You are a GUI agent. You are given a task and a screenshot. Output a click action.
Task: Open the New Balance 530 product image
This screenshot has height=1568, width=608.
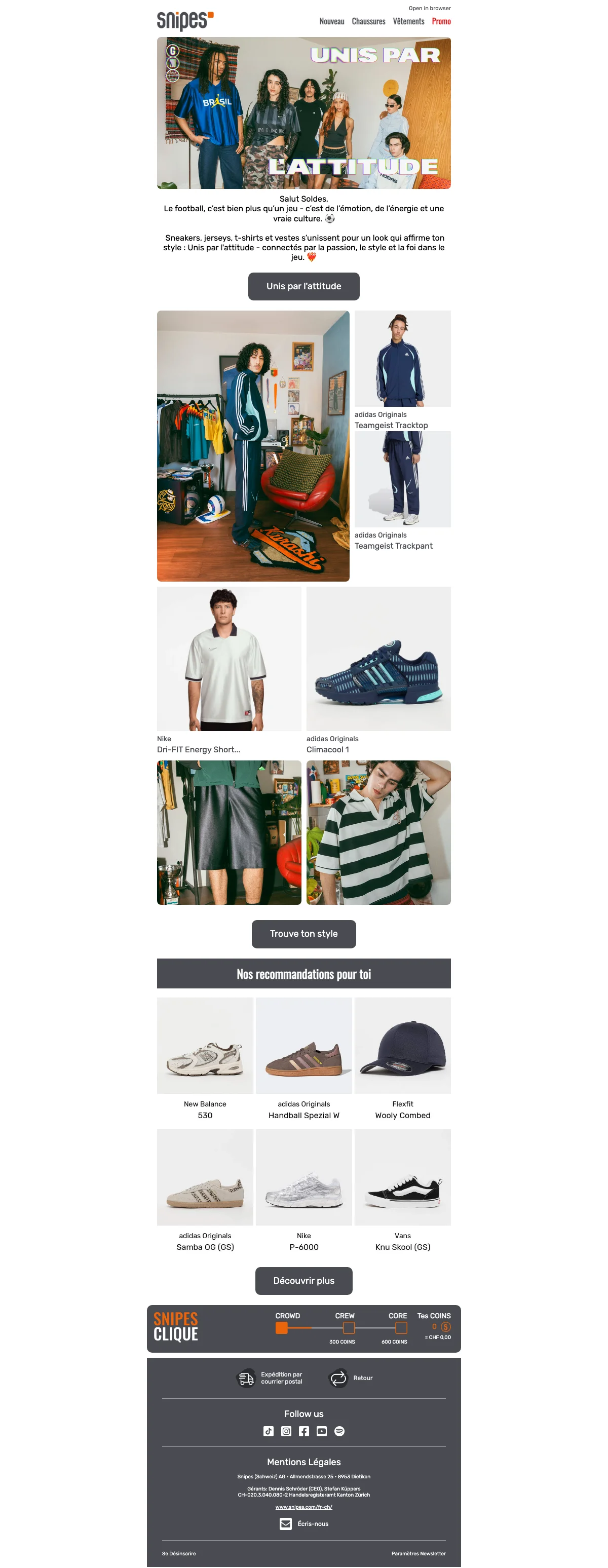(205, 1045)
